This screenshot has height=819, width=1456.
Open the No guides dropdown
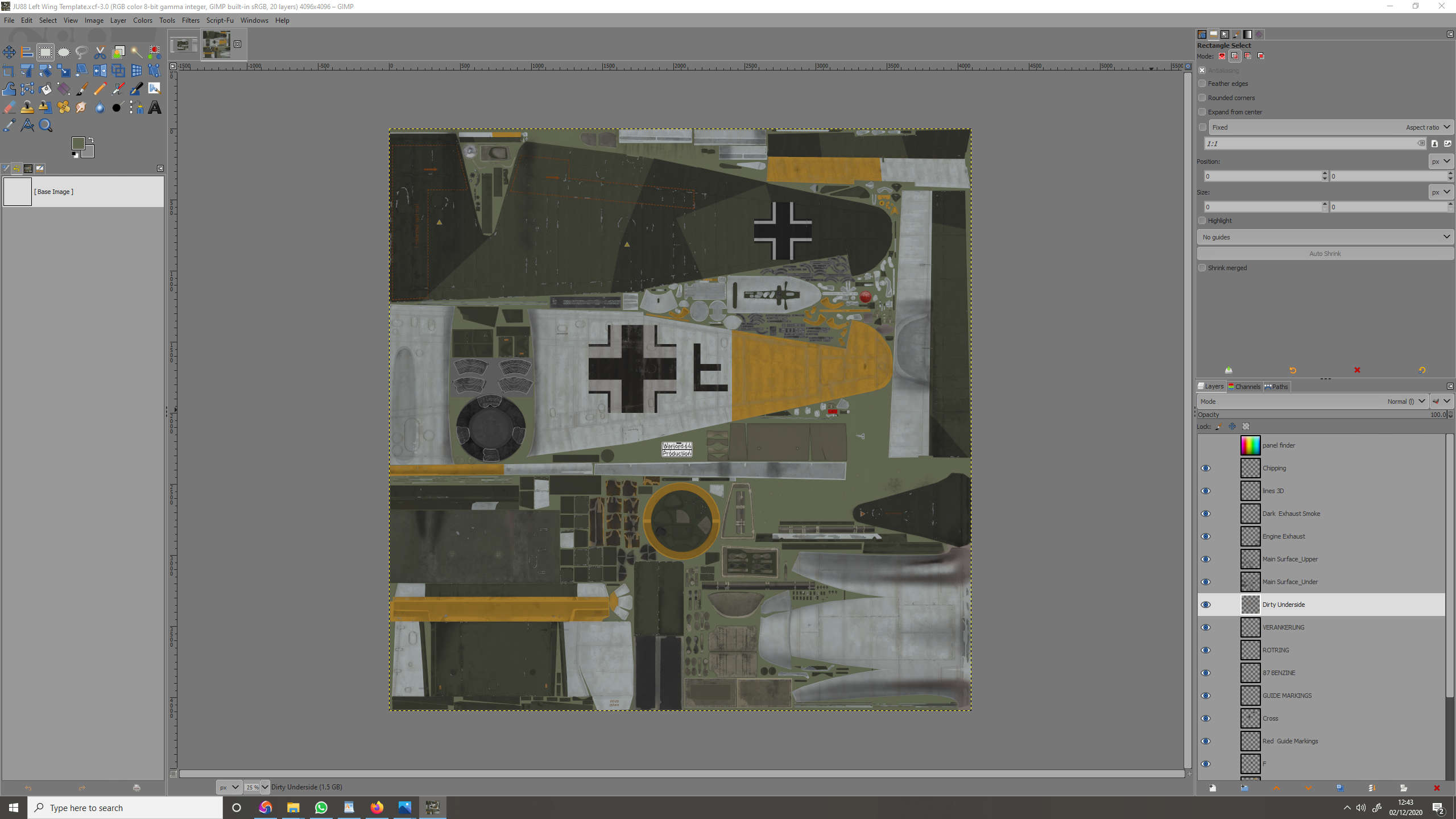[1325, 237]
